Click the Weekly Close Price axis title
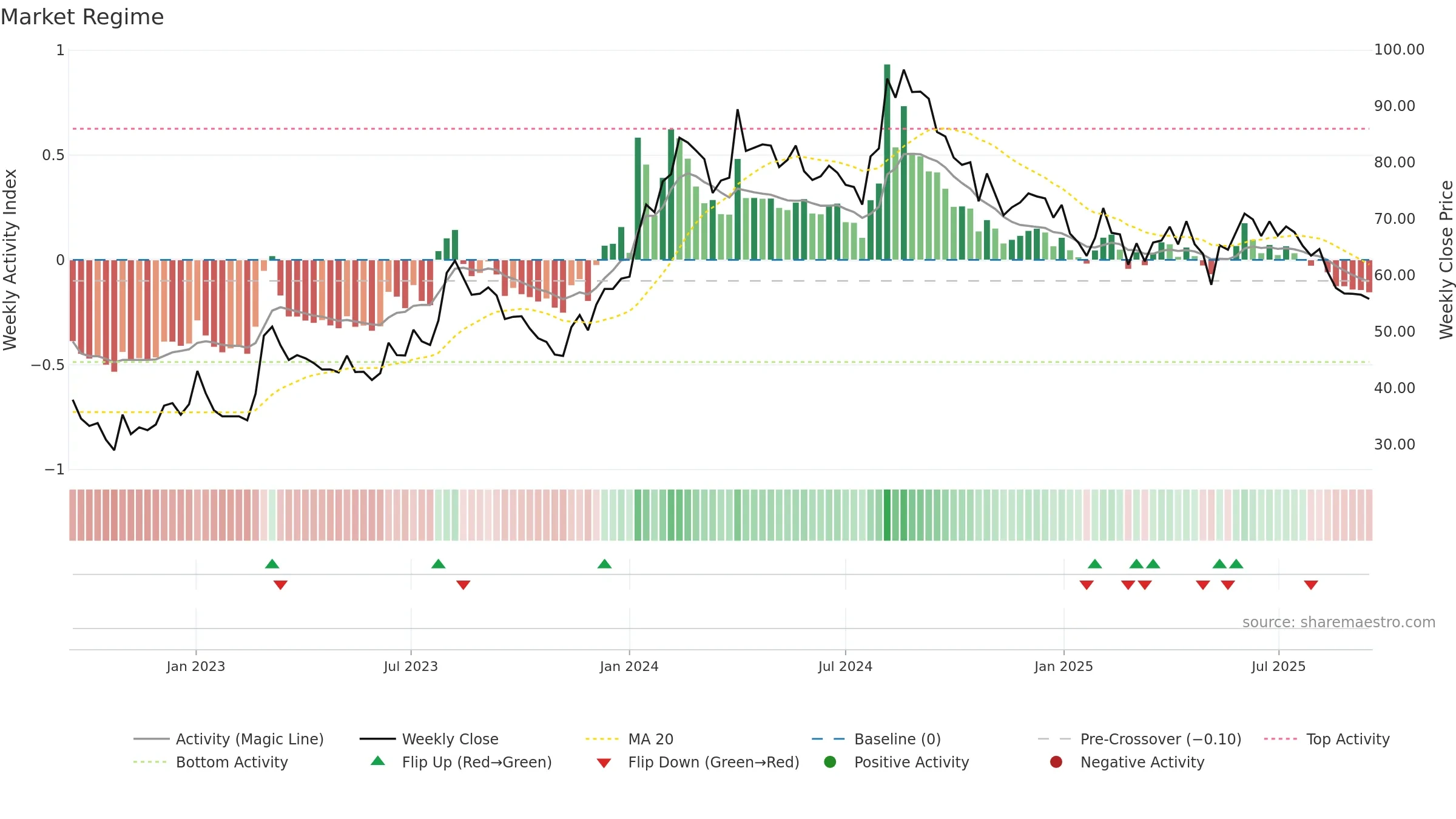 click(x=1446, y=260)
